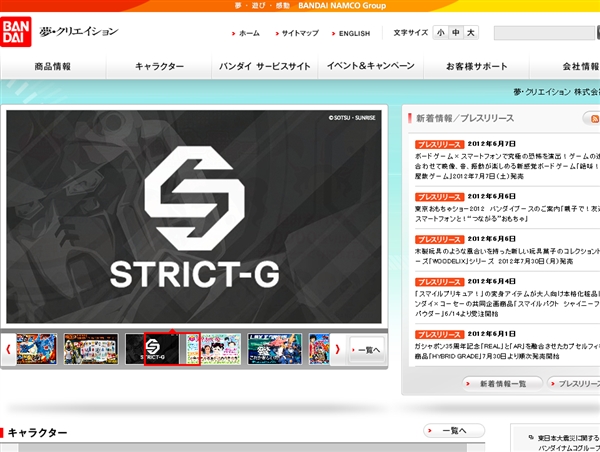
Task: Click 一覧へ button beside the carousel
Action: (x=367, y=349)
